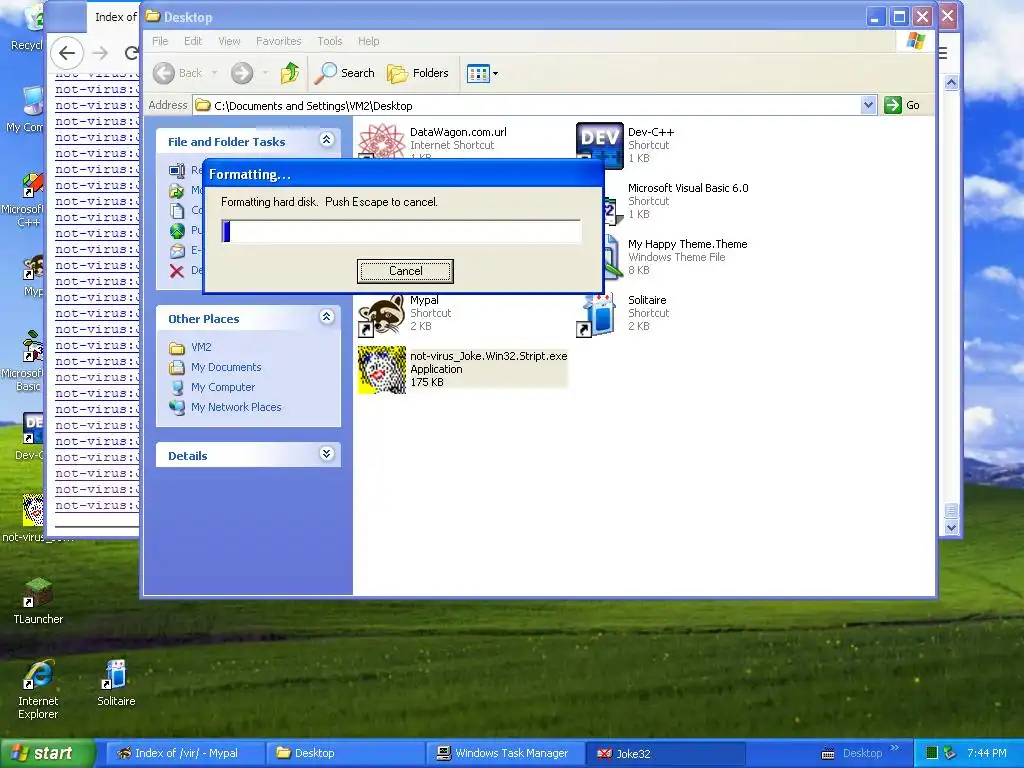
Task: Toggle the Folders pane
Action: (418, 73)
